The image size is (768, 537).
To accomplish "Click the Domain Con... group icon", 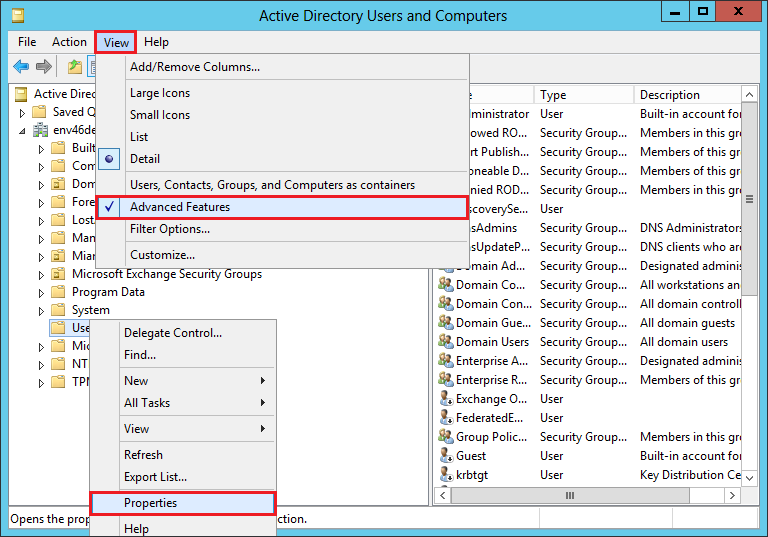I will (x=446, y=304).
